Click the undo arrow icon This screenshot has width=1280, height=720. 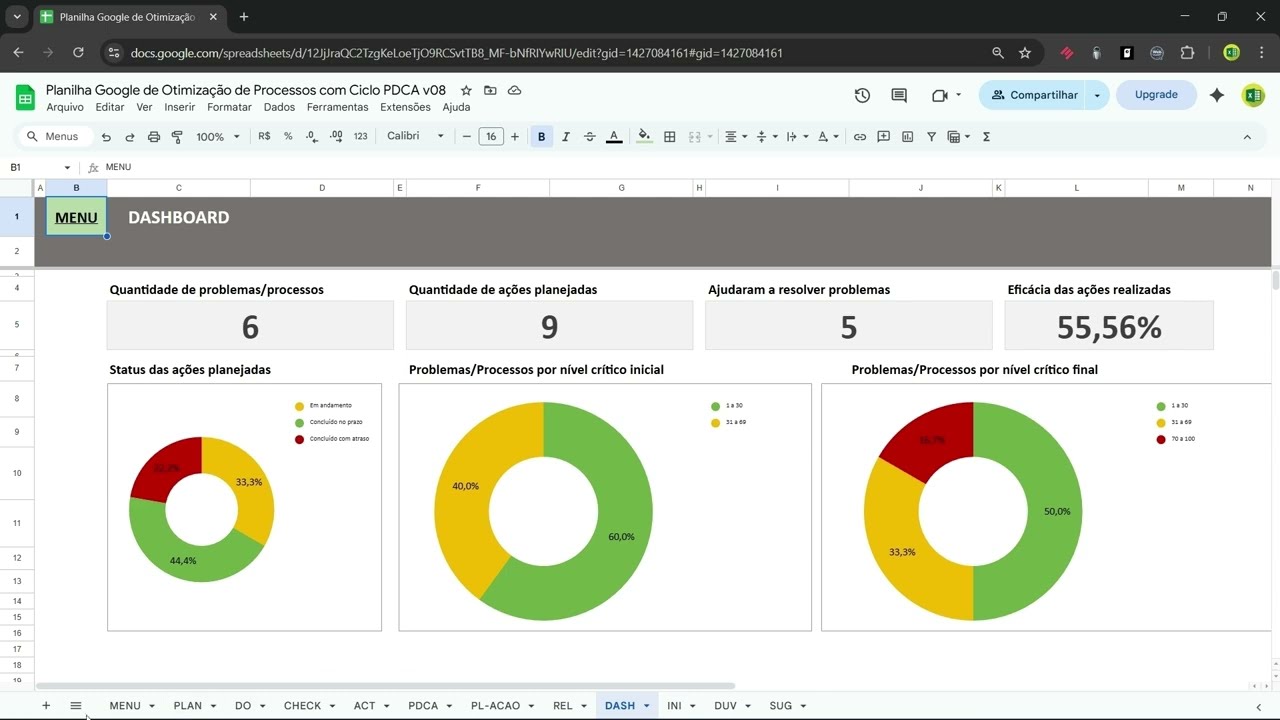click(106, 137)
